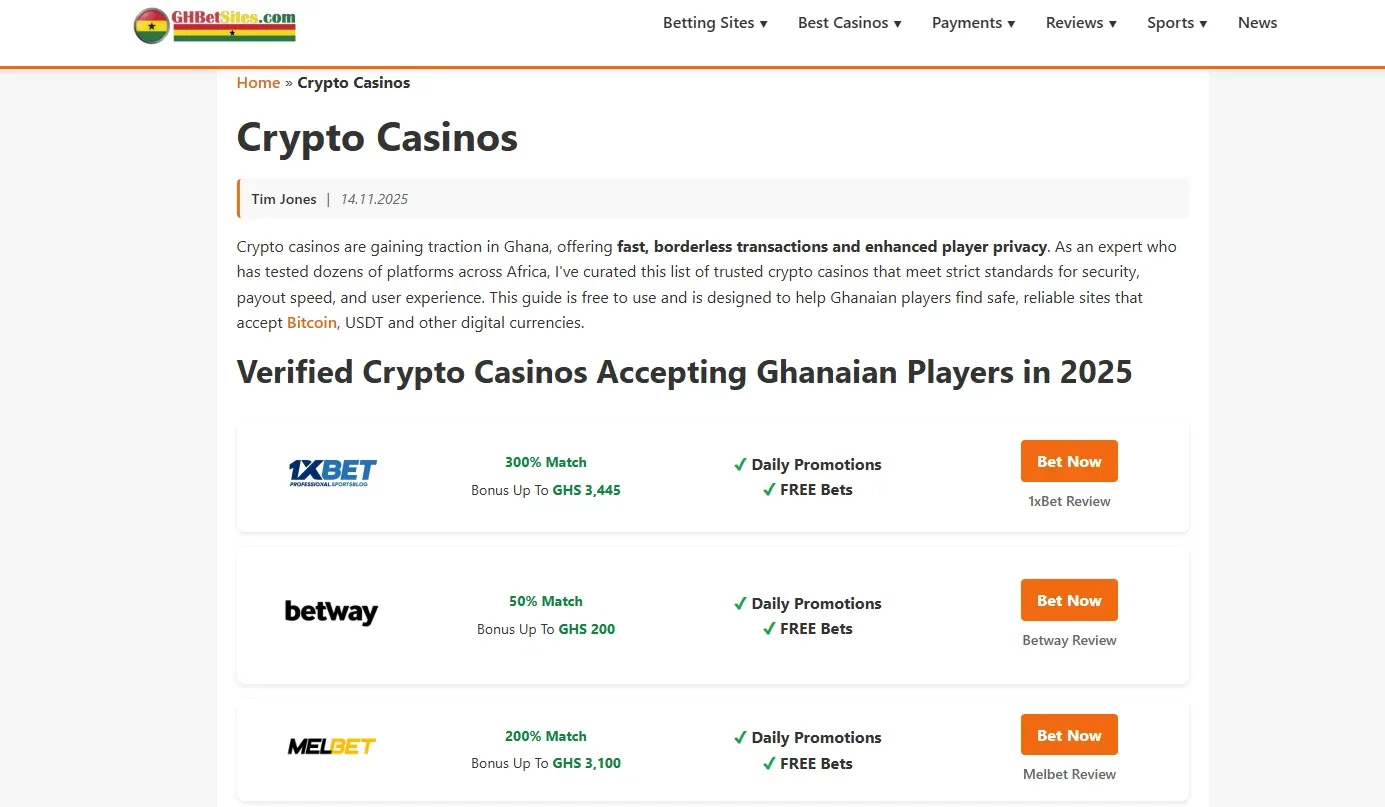Open the Bitcoin link in the intro text
Viewport: 1385px width, 807px height.
tap(311, 322)
